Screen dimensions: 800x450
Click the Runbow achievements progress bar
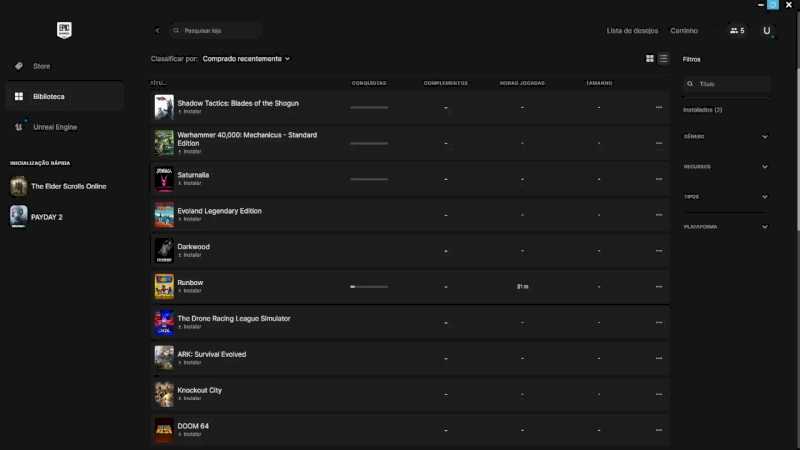369,287
